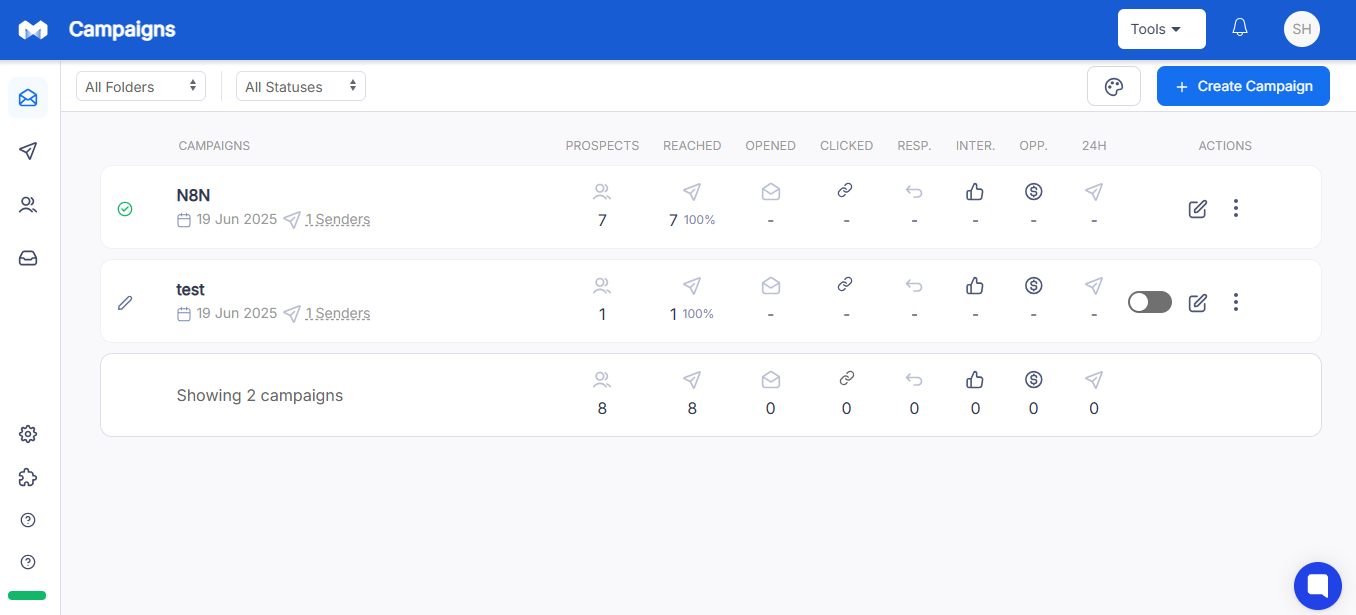1356x615 pixels.
Task: Click the CLICKED column header
Action: pos(847,146)
